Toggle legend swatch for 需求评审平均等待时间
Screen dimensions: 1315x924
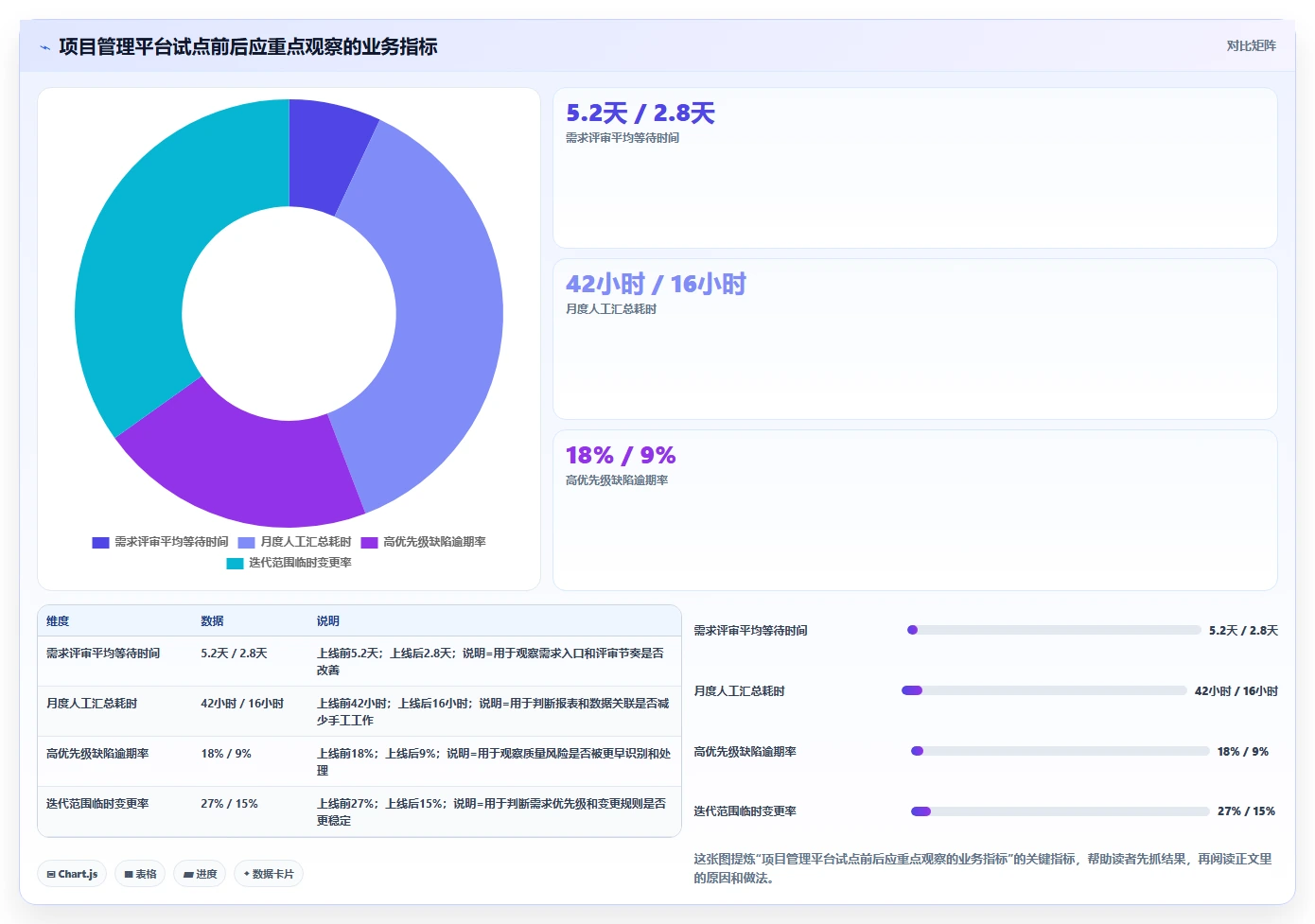click(x=100, y=542)
